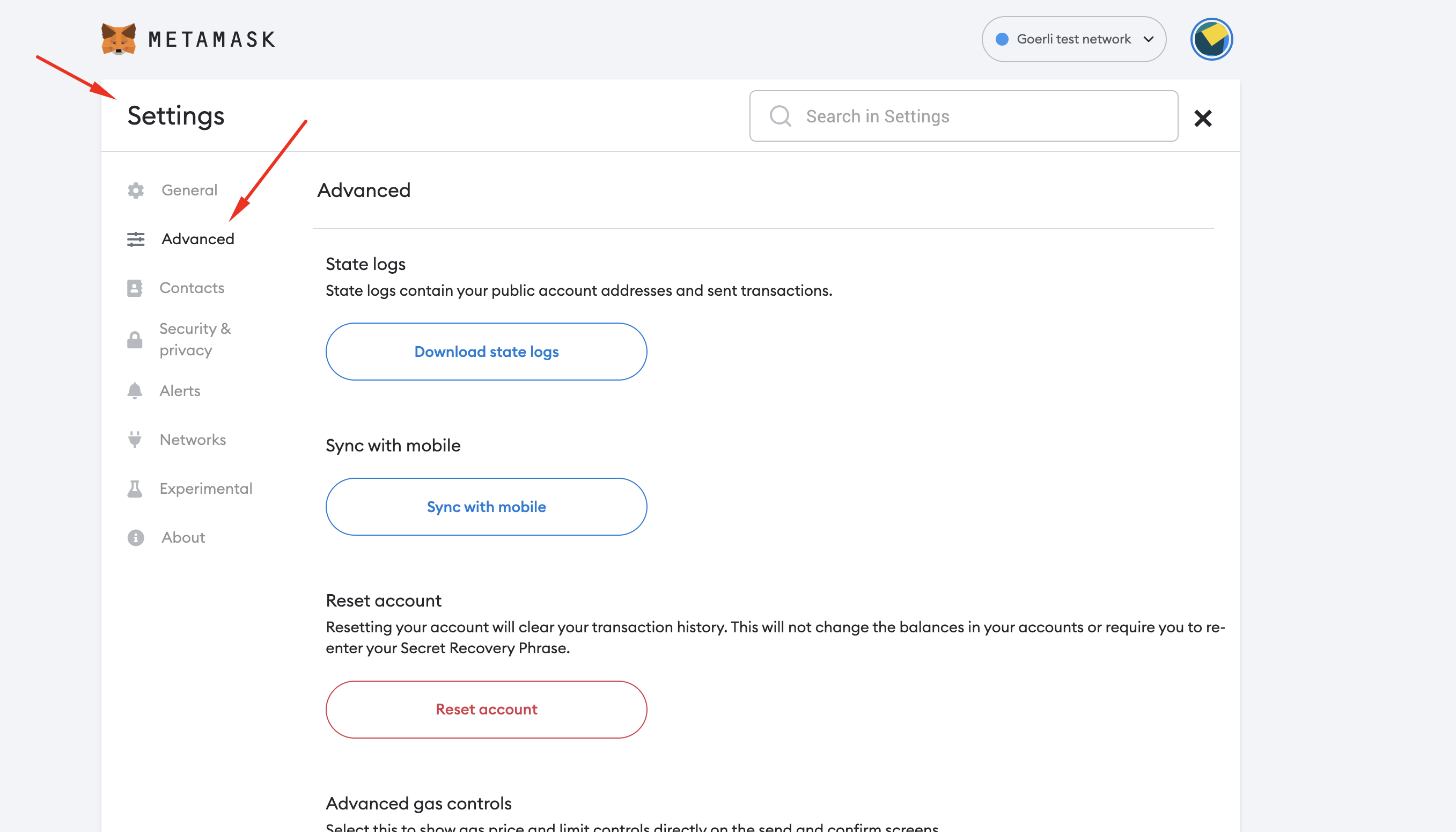
Task: Click the Experimental flask icon
Action: [x=135, y=488]
